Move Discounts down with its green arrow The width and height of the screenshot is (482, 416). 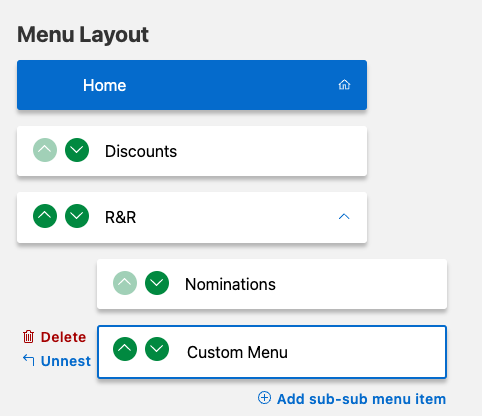tap(77, 150)
